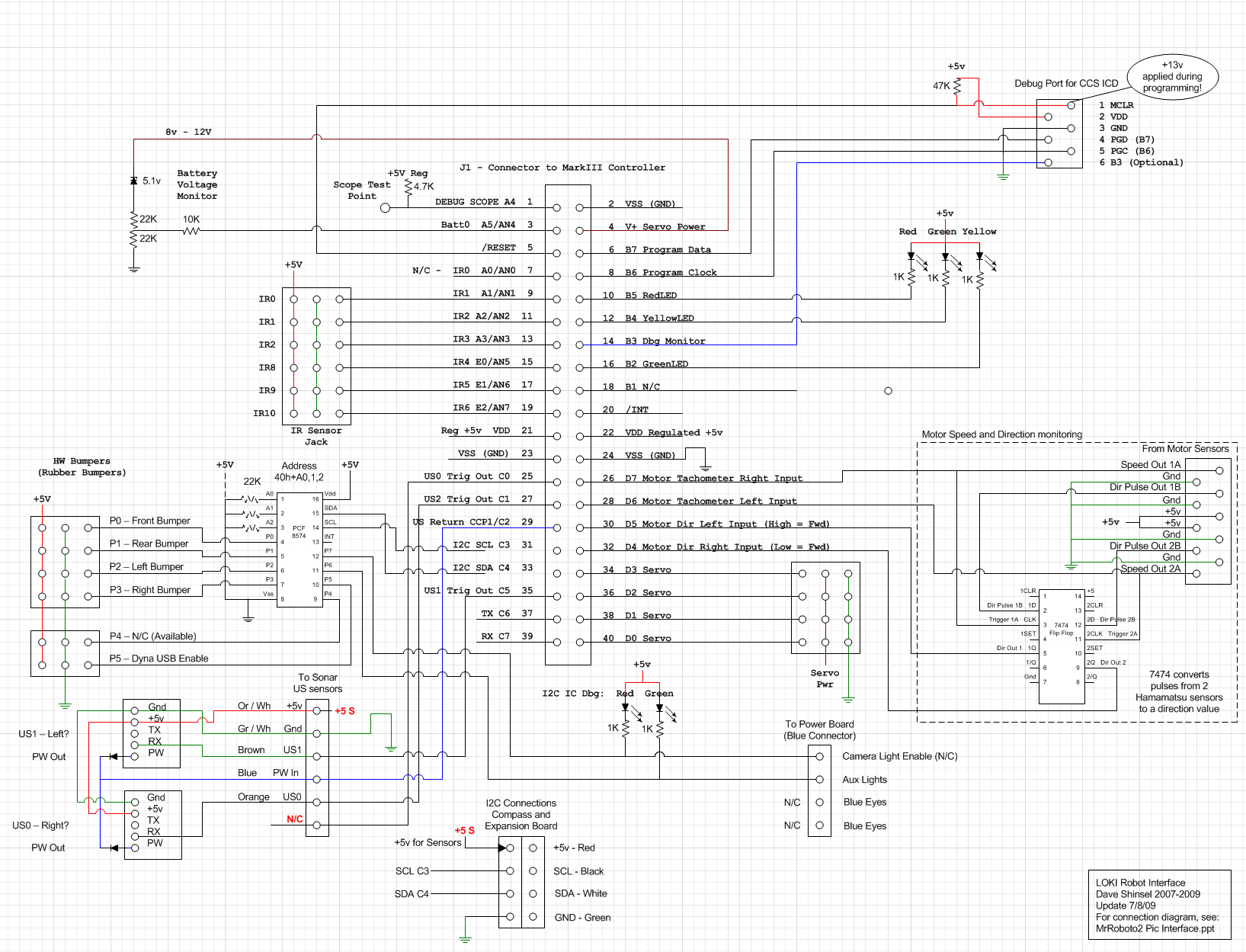Click the J1 Connector to MarkIII title
This screenshot has width=1246, height=952.
562,168
